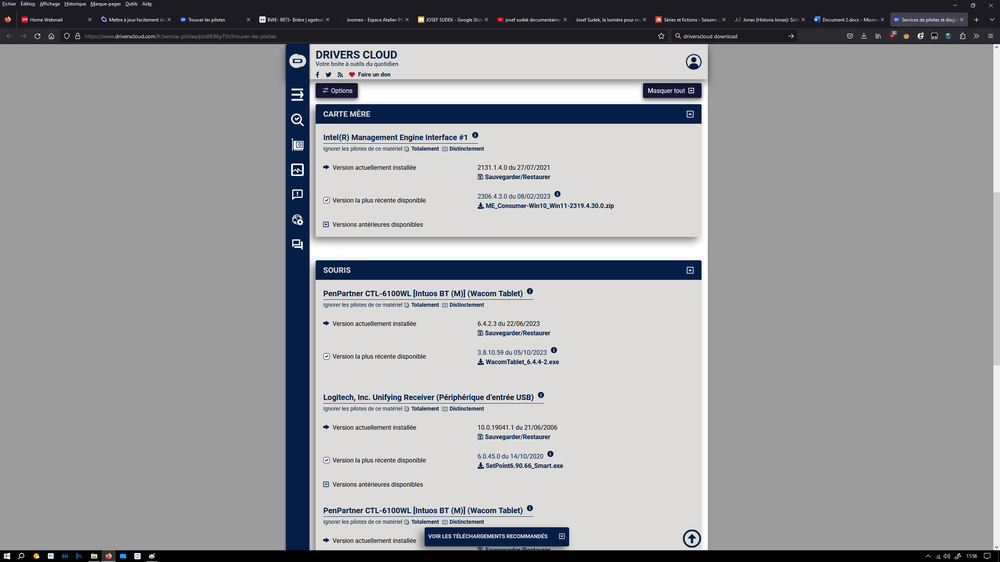
Task: Open the sidebar monitoring graph icon
Action: click(297, 170)
